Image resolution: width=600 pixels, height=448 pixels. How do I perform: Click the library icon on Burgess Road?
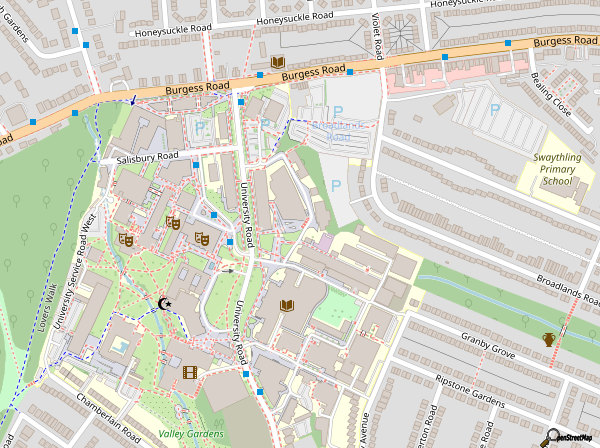[x=277, y=63]
